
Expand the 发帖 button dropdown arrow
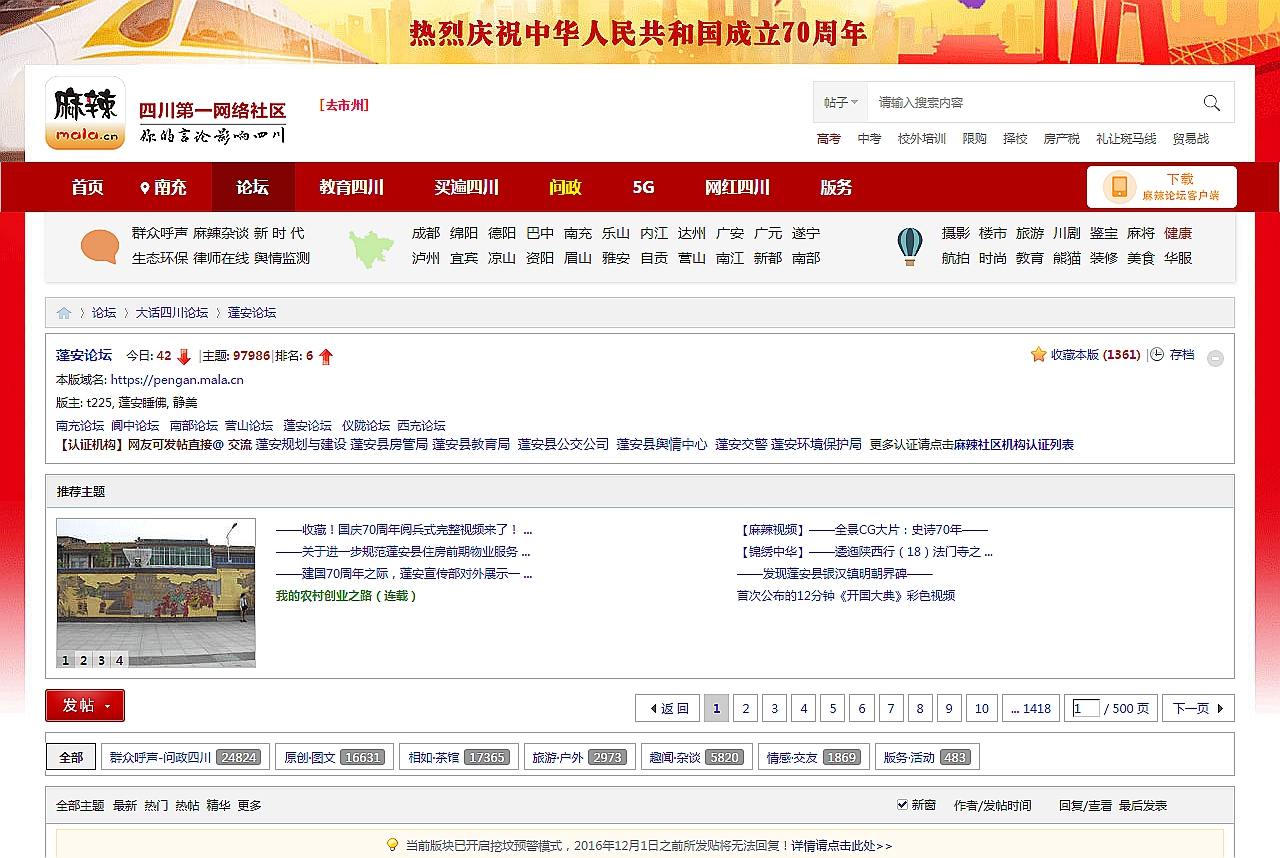(x=107, y=706)
